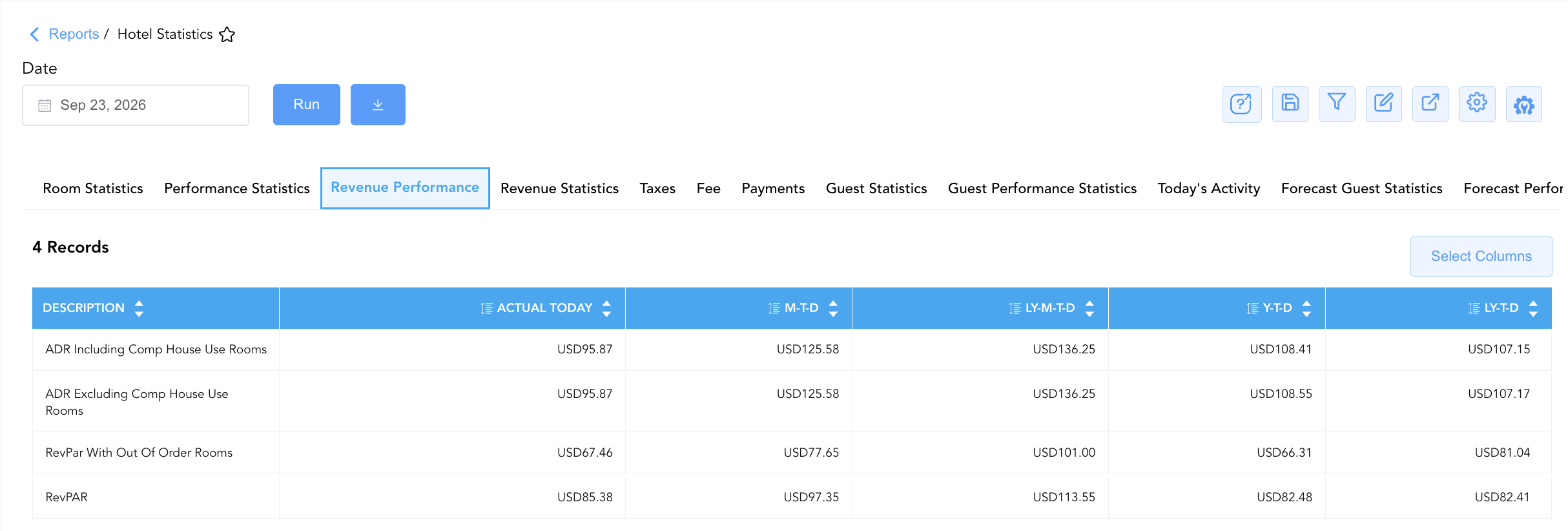Switch to Performance Statistics tab
Viewport: 1568px width, 531px height.
point(237,189)
